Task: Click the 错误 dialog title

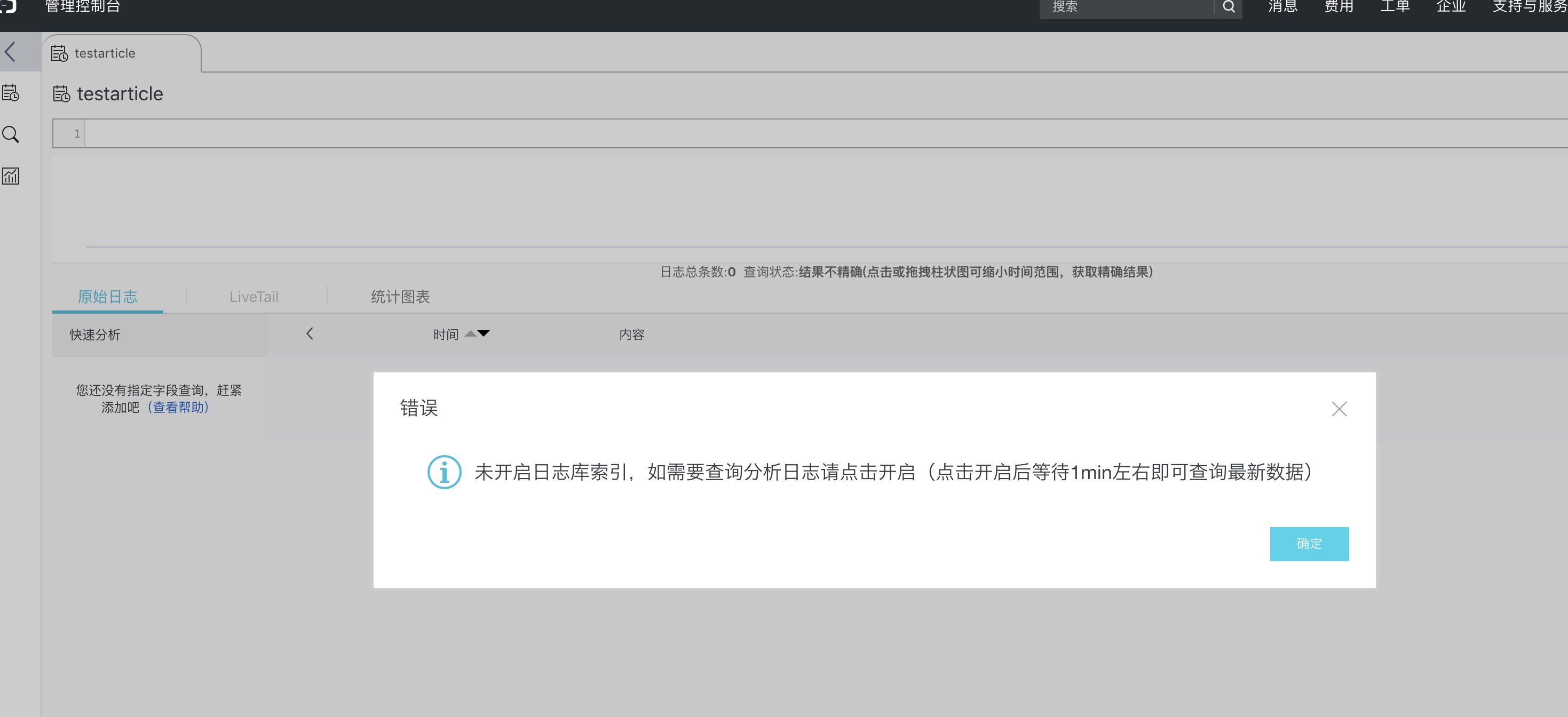Action: 419,408
